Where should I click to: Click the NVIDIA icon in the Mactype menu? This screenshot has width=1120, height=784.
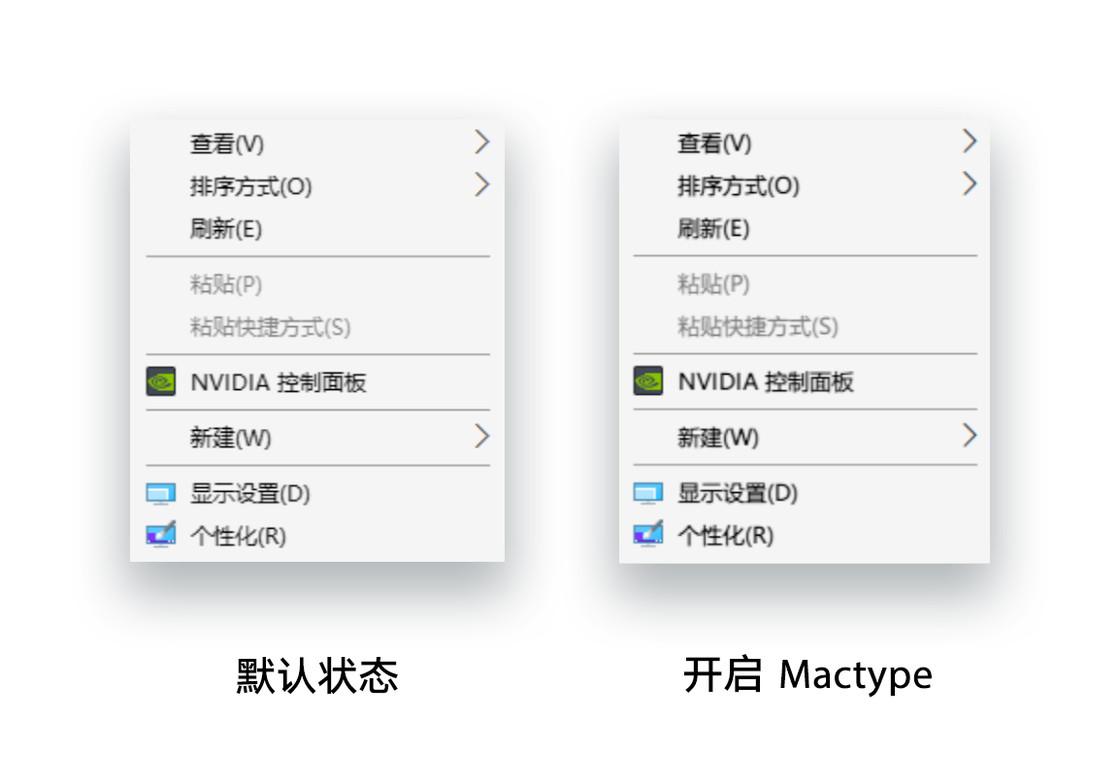(x=648, y=381)
